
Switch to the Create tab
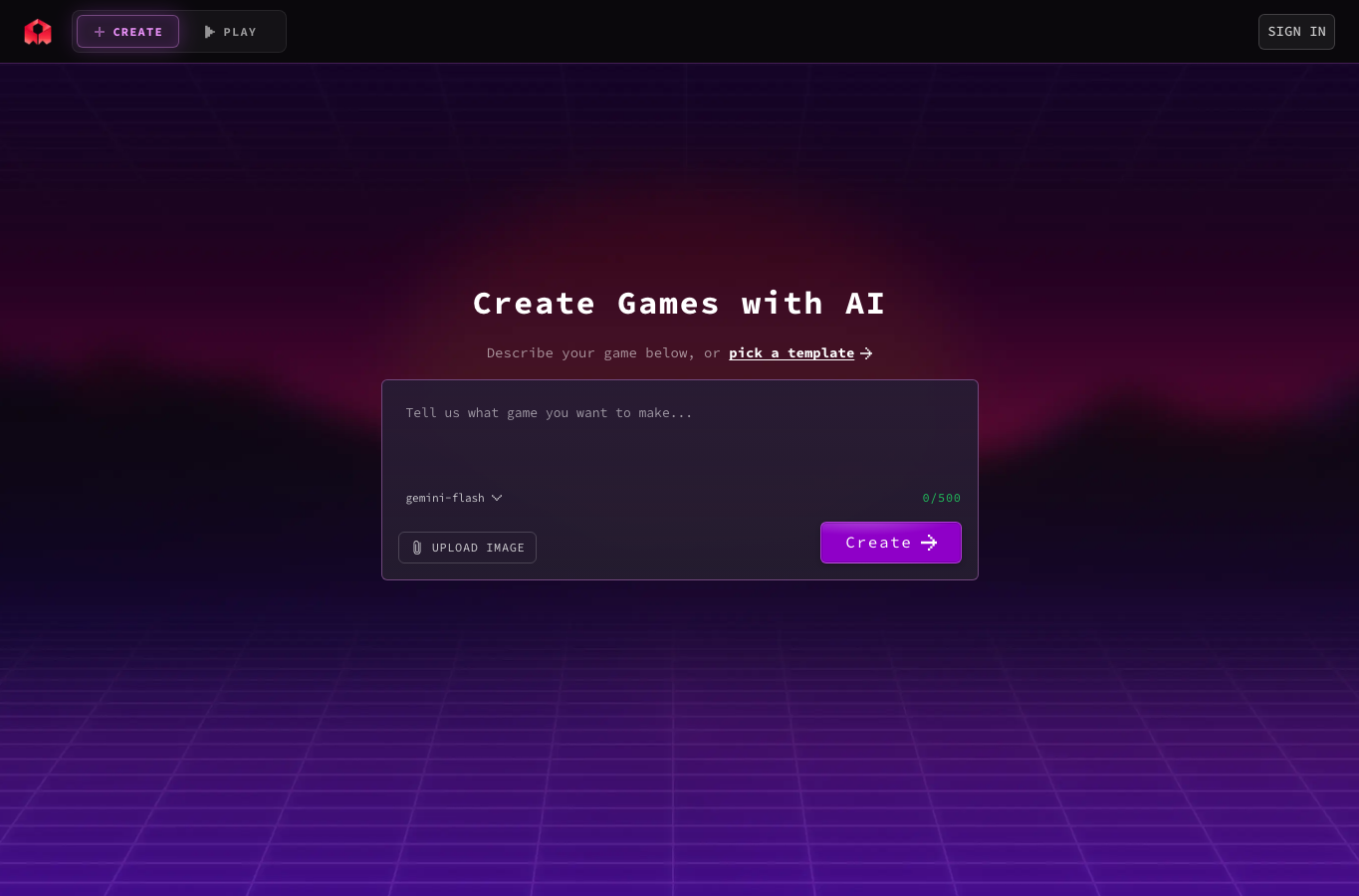tap(127, 32)
